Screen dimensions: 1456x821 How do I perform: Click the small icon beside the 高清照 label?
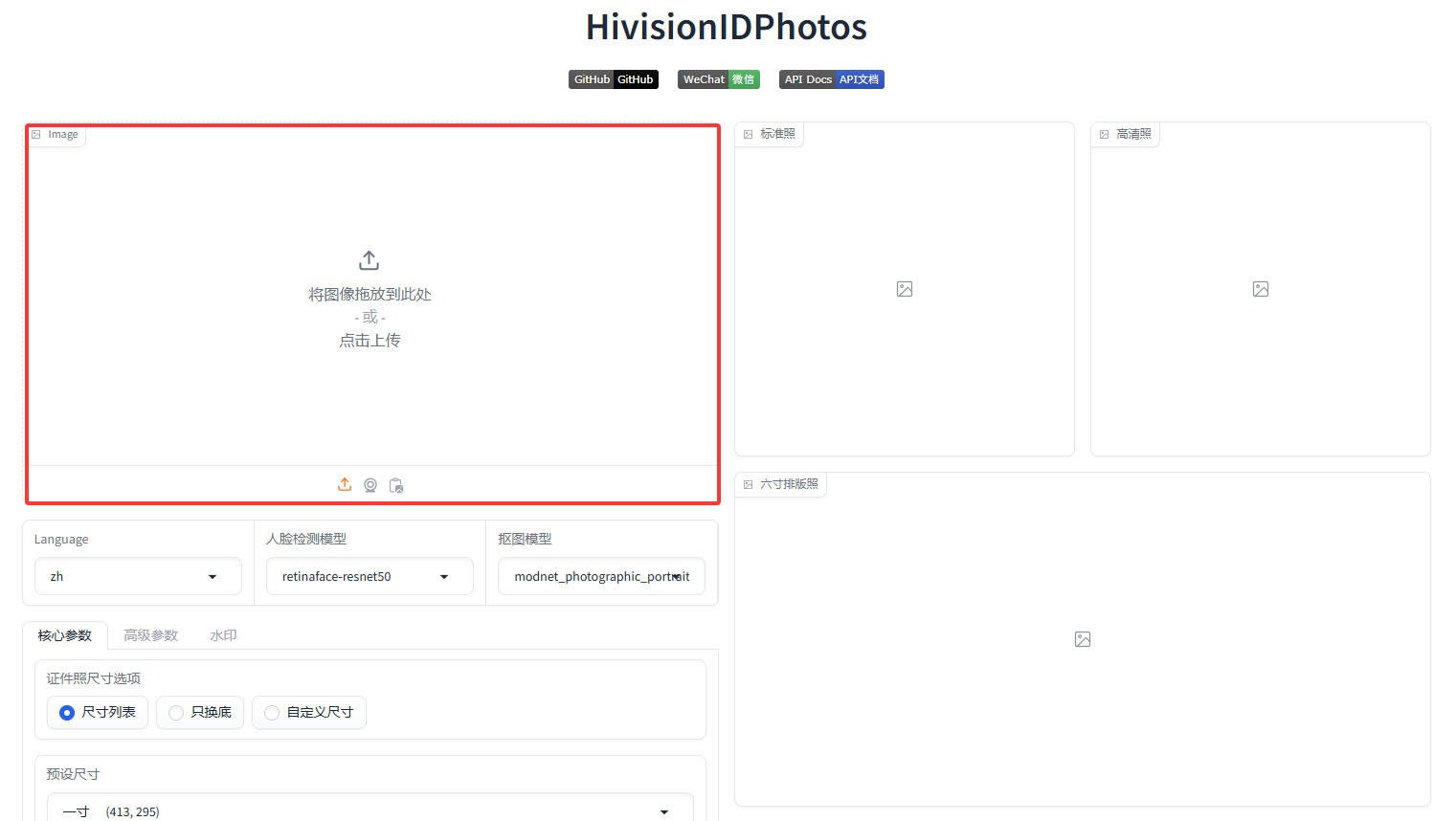coord(1105,135)
